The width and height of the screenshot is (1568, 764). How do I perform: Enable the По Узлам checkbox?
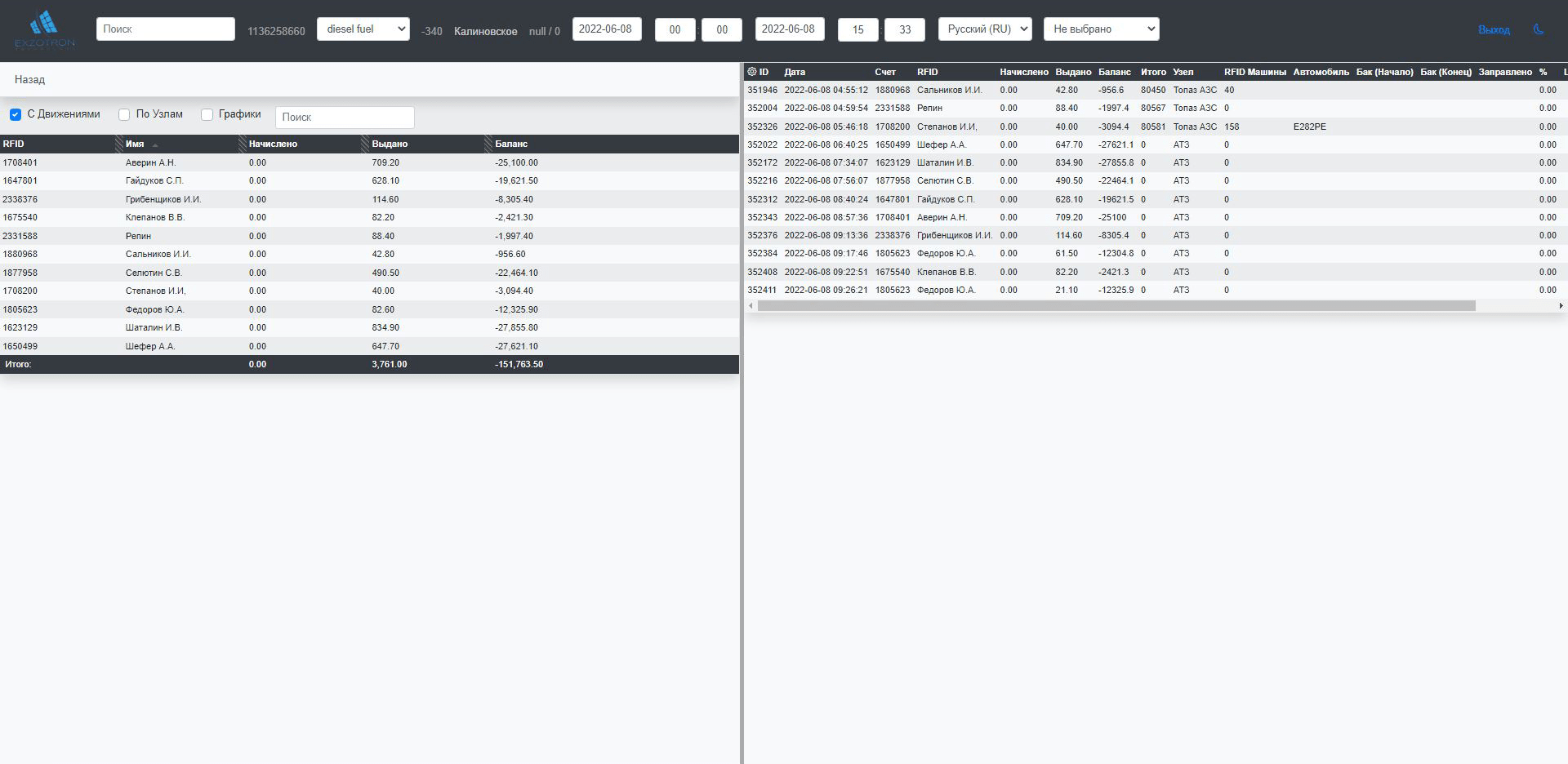pyautogui.click(x=124, y=114)
